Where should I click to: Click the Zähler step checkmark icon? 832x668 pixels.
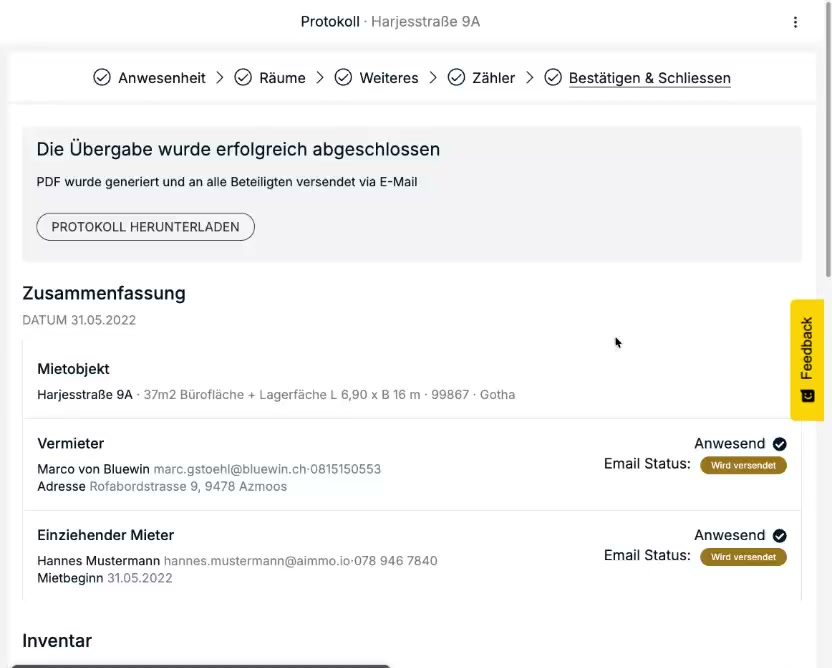tap(456, 78)
